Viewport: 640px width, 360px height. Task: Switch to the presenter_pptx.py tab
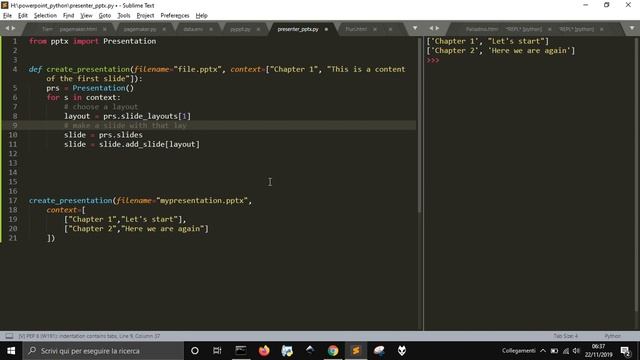pos(298,29)
